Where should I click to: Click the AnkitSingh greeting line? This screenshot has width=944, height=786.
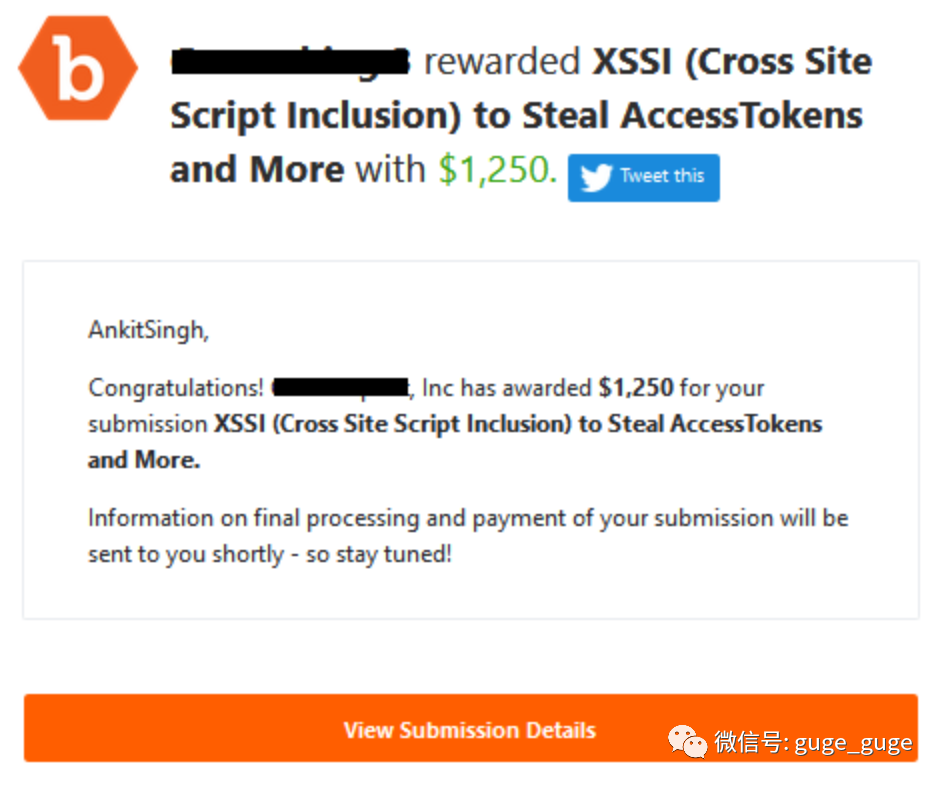coord(149,330)
